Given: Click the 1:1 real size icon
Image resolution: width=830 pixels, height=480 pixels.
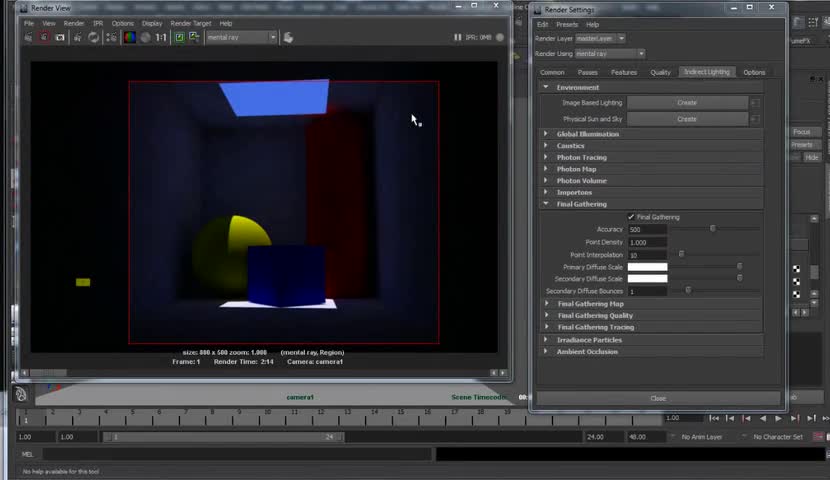Looking at the screenshot, I should tap(161, 38).
